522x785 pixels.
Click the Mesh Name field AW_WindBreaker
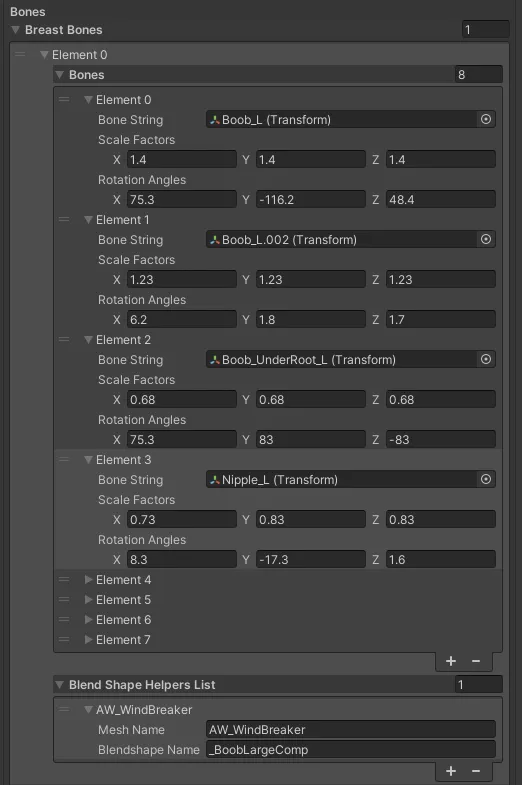tap(351, 729)
